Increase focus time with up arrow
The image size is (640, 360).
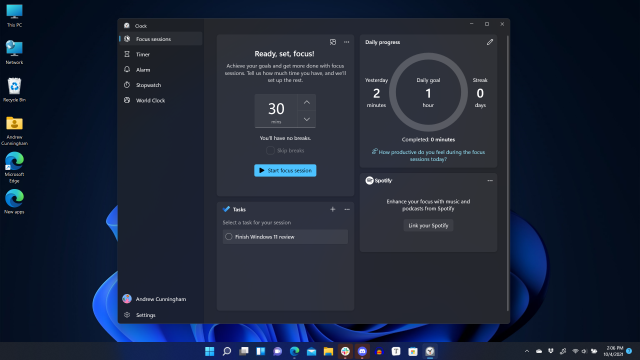pyautogui.click(x=307, y=102)
